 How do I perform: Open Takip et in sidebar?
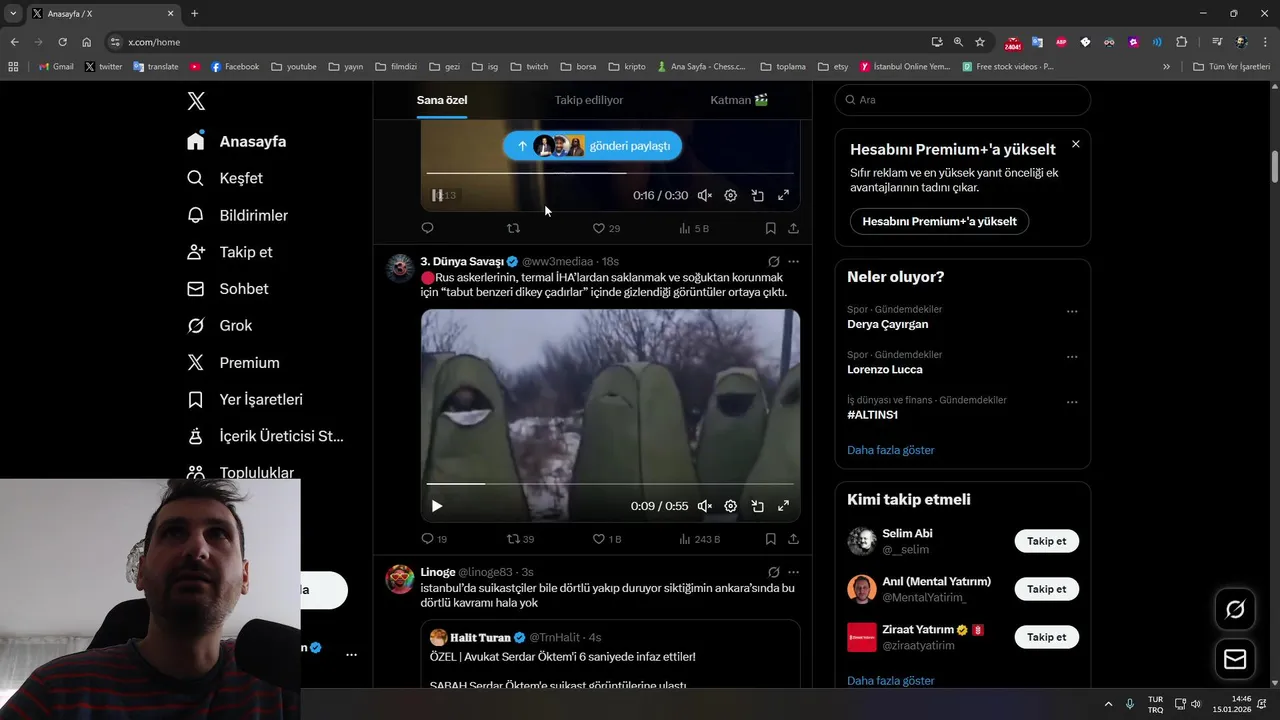click(x=230, y=252)
